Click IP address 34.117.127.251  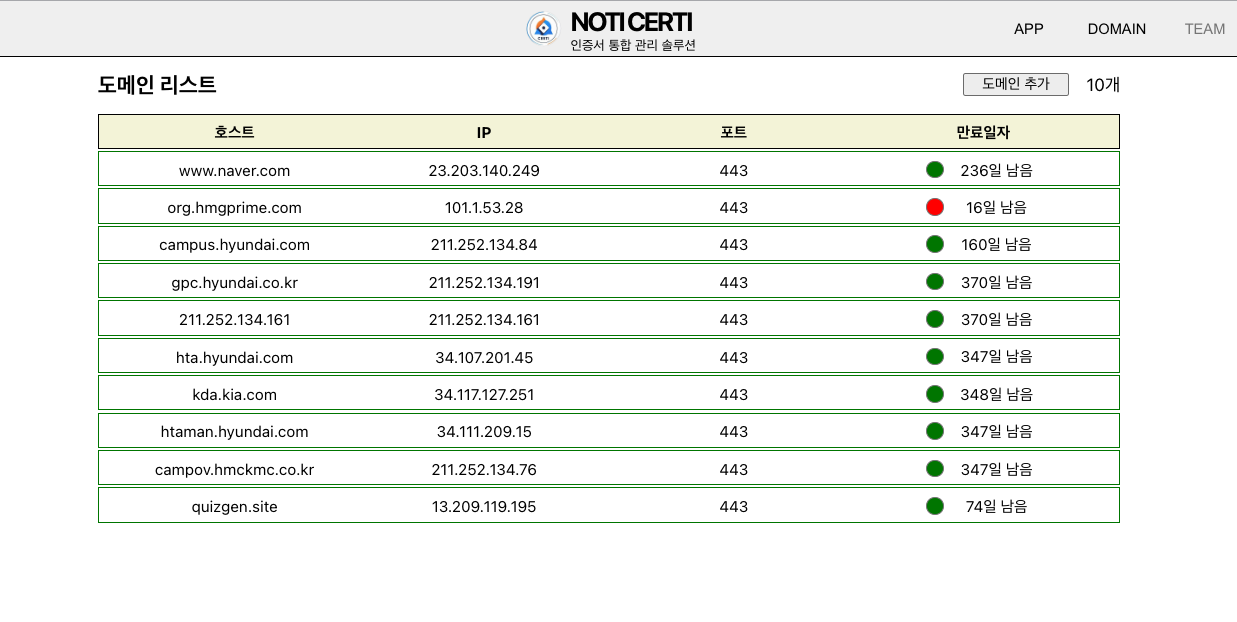click(484, 395)
